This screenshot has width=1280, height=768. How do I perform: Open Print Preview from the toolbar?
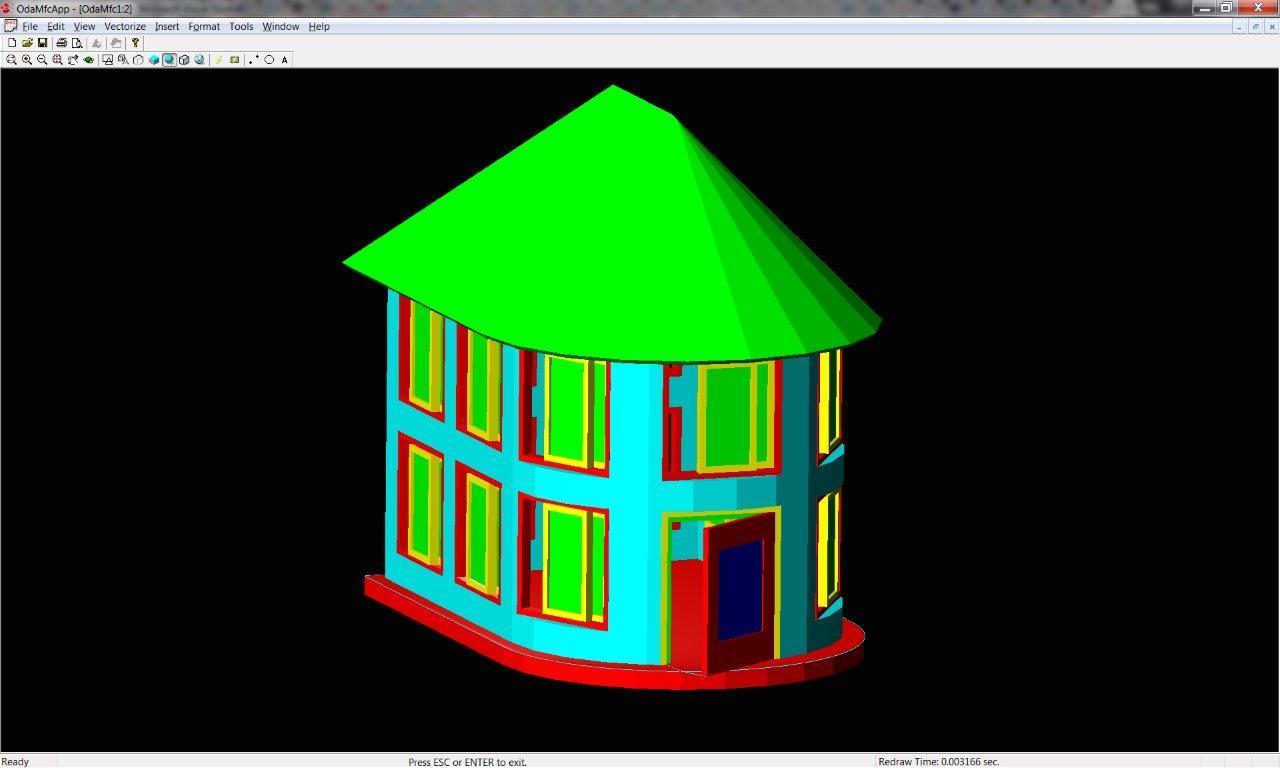pyautogui.click(x=77, y=43)
